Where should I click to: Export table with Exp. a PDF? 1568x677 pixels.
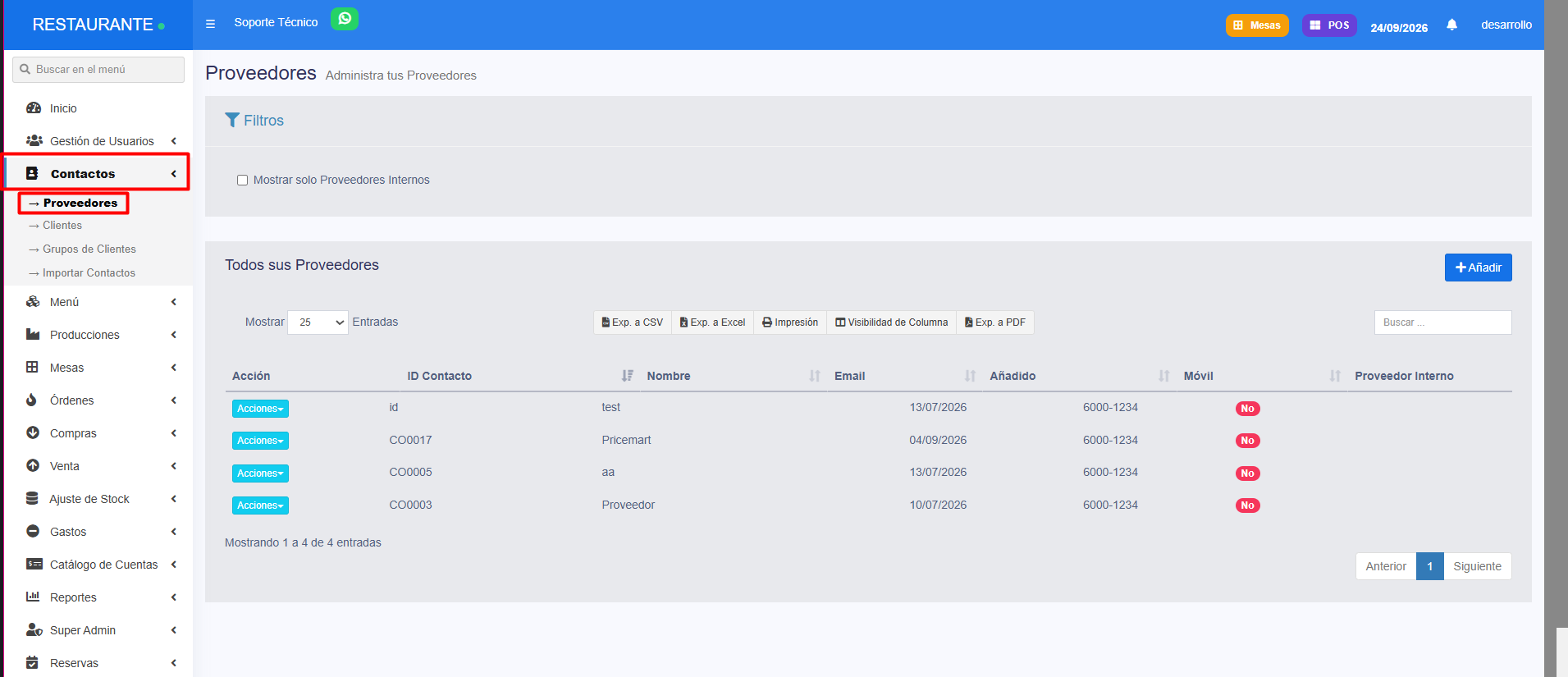point(995,322)
